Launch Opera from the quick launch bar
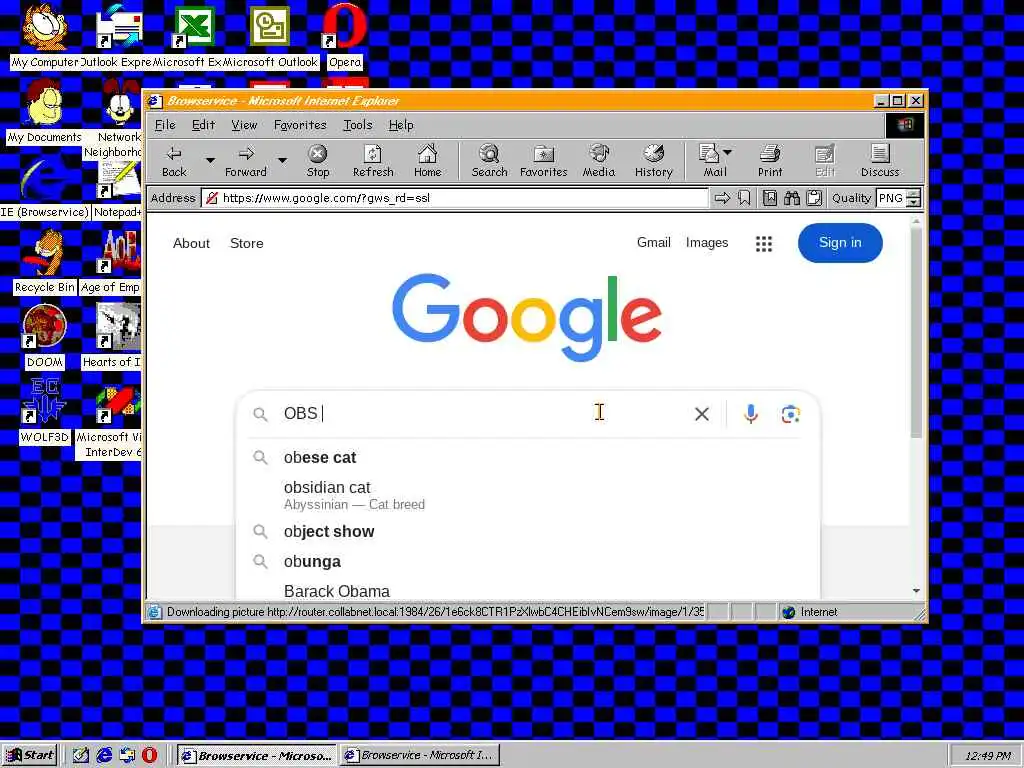 pyautogui.click(x=150, y=755)
